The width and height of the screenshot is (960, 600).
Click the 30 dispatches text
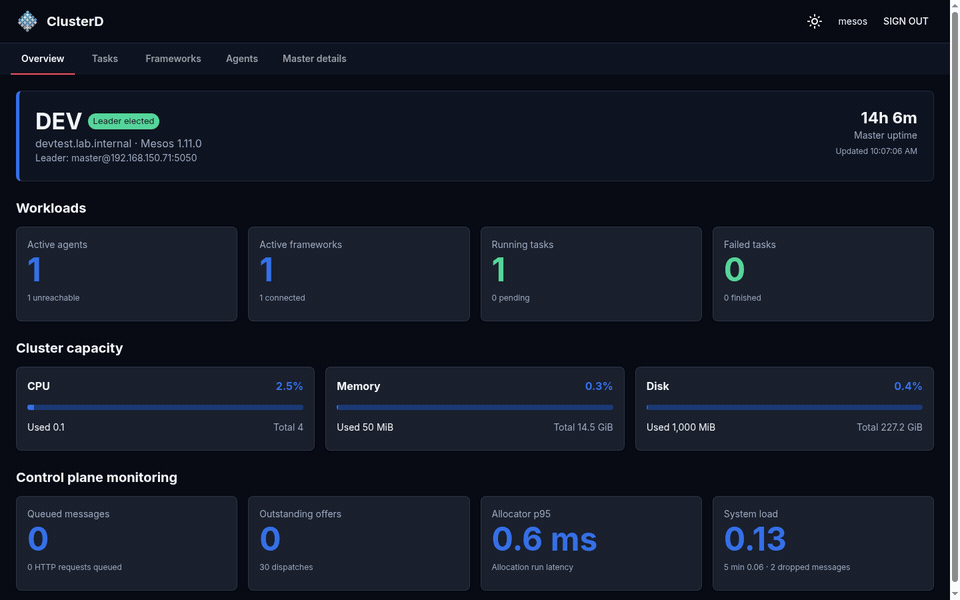(286, 568)
